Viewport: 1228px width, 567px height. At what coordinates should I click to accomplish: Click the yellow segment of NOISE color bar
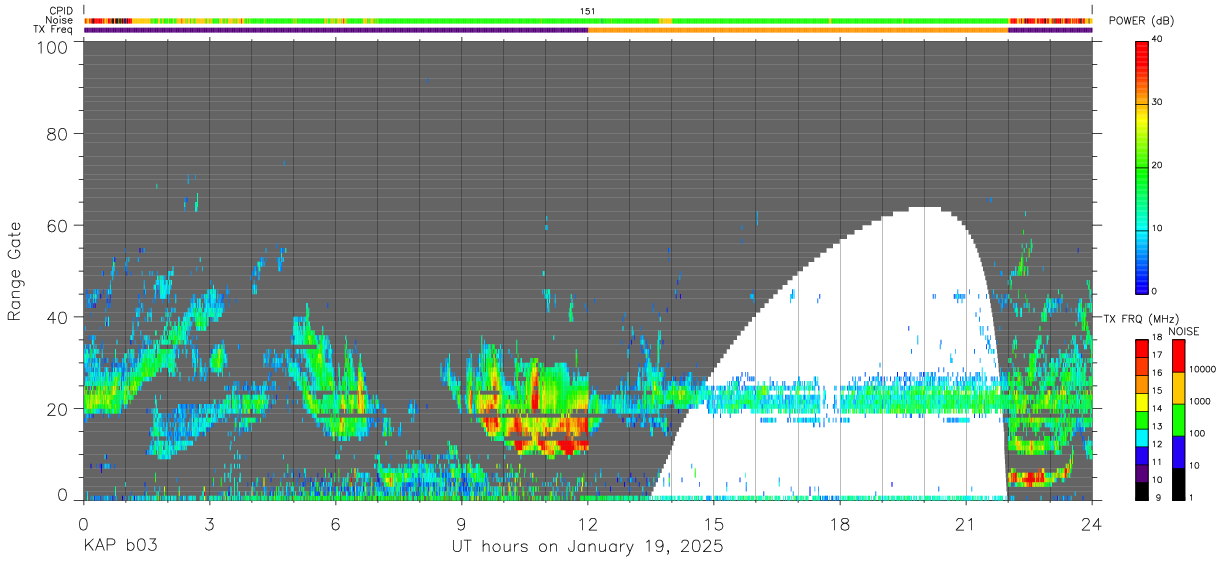click(1177, 388)
